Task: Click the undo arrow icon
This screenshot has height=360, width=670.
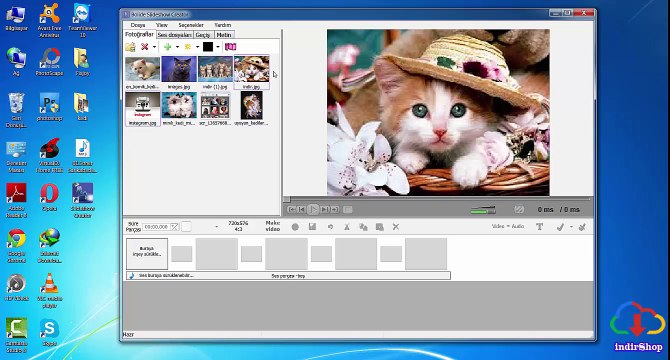Action: click(x=330, y=227)
